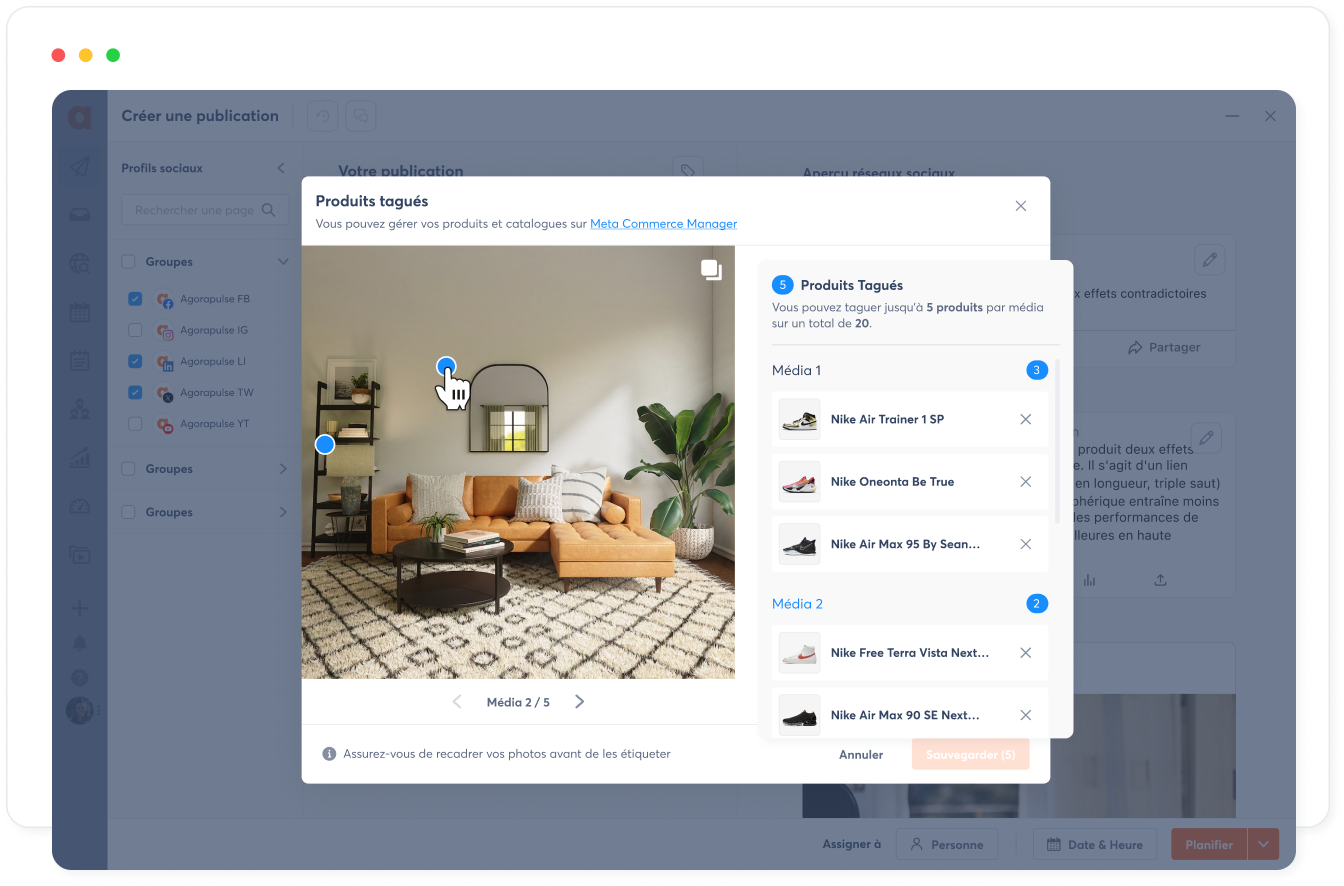Remove Nike Air Trainer 1 SP tag
Screen dimensions: 1344x886
(1025, 420)
